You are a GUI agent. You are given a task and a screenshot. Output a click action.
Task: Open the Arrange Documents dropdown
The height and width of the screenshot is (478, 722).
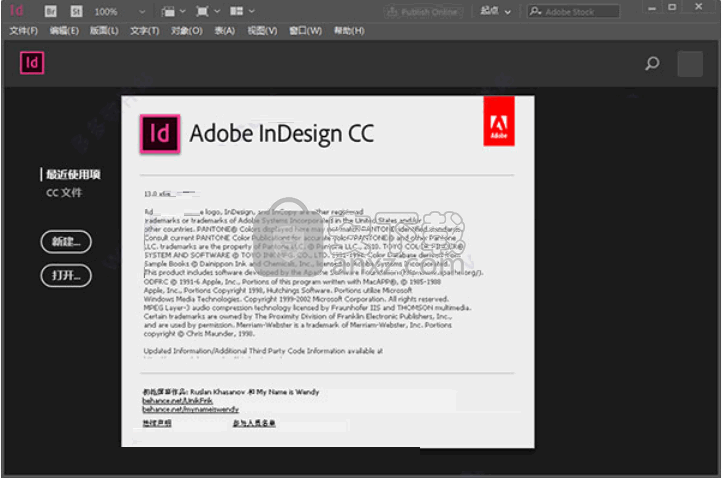tap(242, 11)
